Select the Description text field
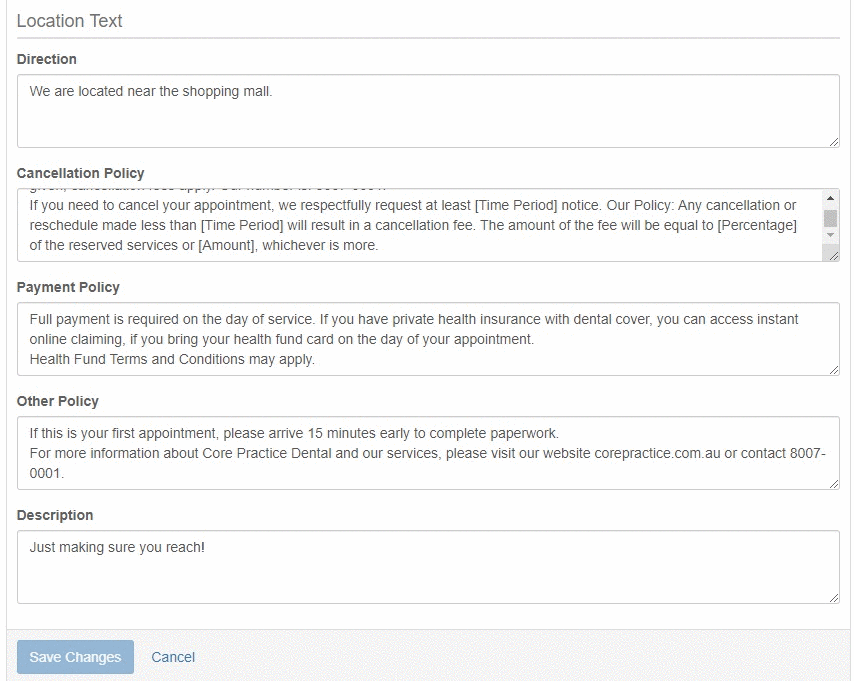Screen dimensions: 854x681 pyautogui.click(x=428, y=567)
